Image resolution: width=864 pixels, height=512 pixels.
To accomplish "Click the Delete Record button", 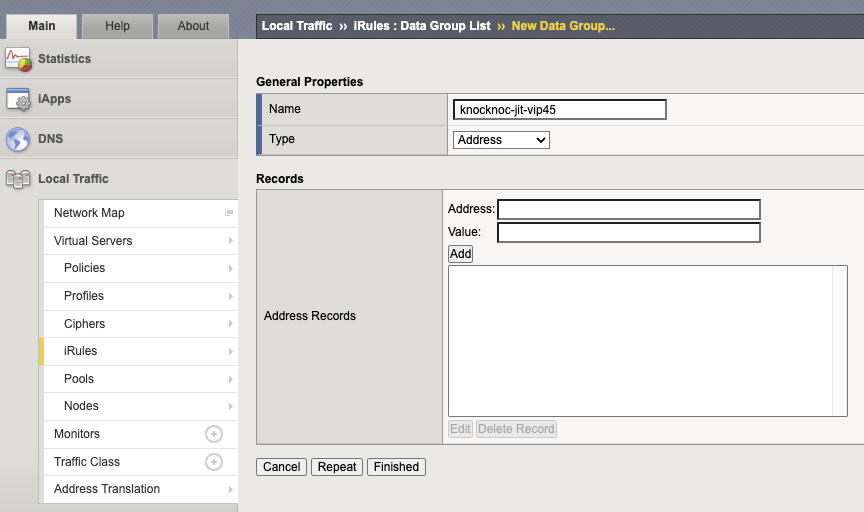I will 516,429.
